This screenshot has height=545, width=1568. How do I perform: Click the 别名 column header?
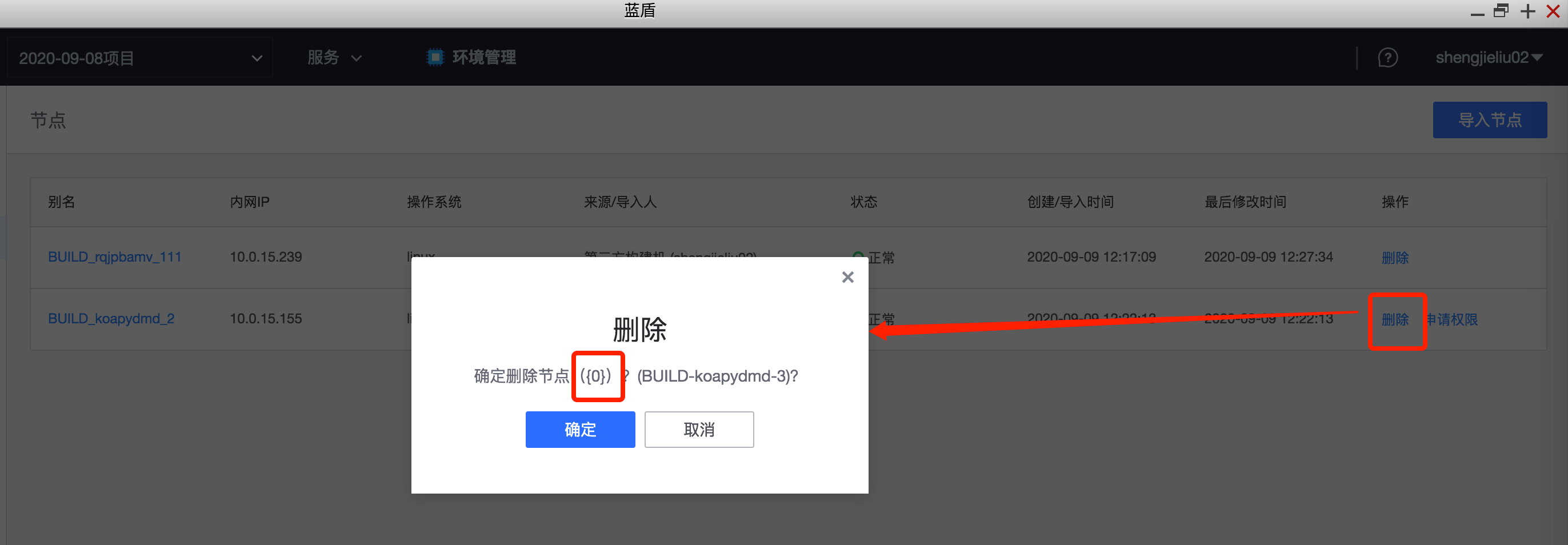coord(62,202)
